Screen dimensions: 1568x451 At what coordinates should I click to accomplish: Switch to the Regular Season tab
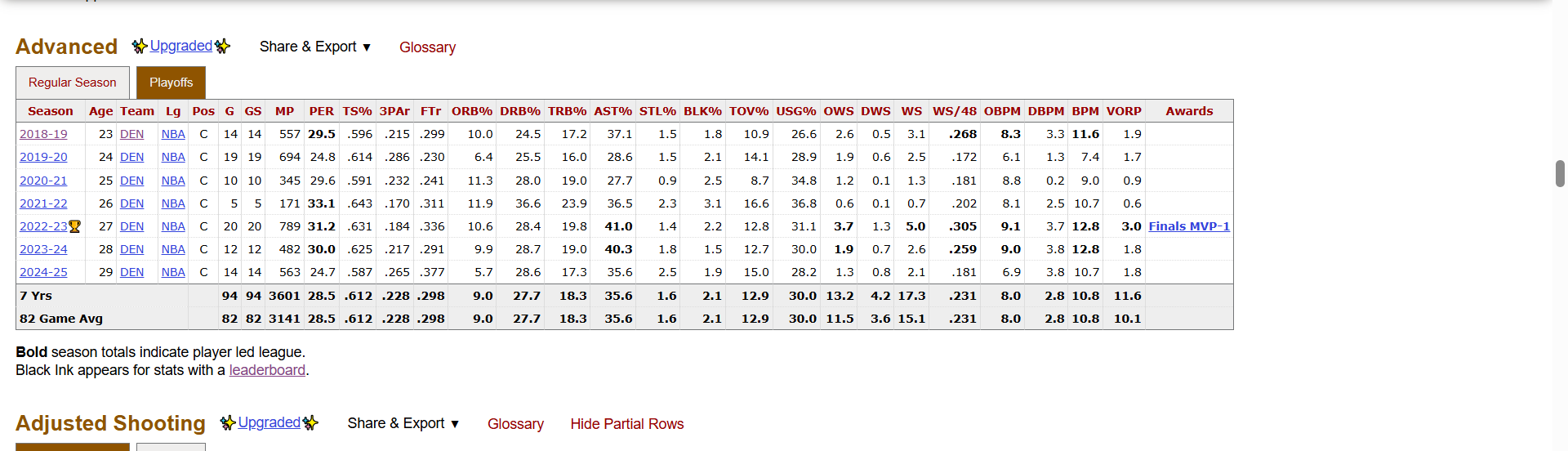73,83
